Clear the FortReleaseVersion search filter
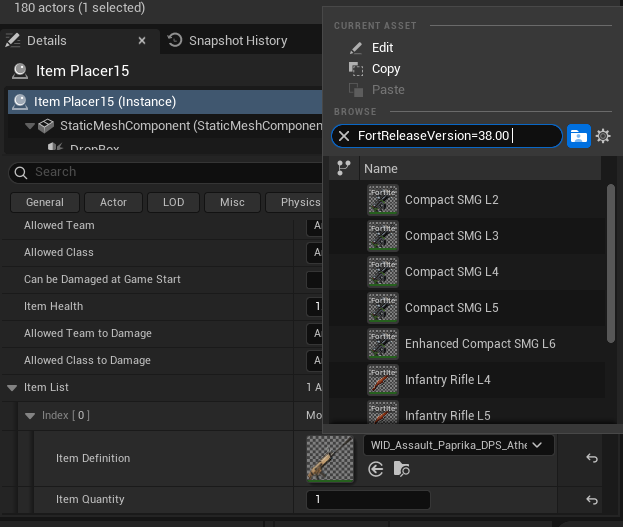The width and height of the screenshot is (623, 527). (x=344, y=136)
